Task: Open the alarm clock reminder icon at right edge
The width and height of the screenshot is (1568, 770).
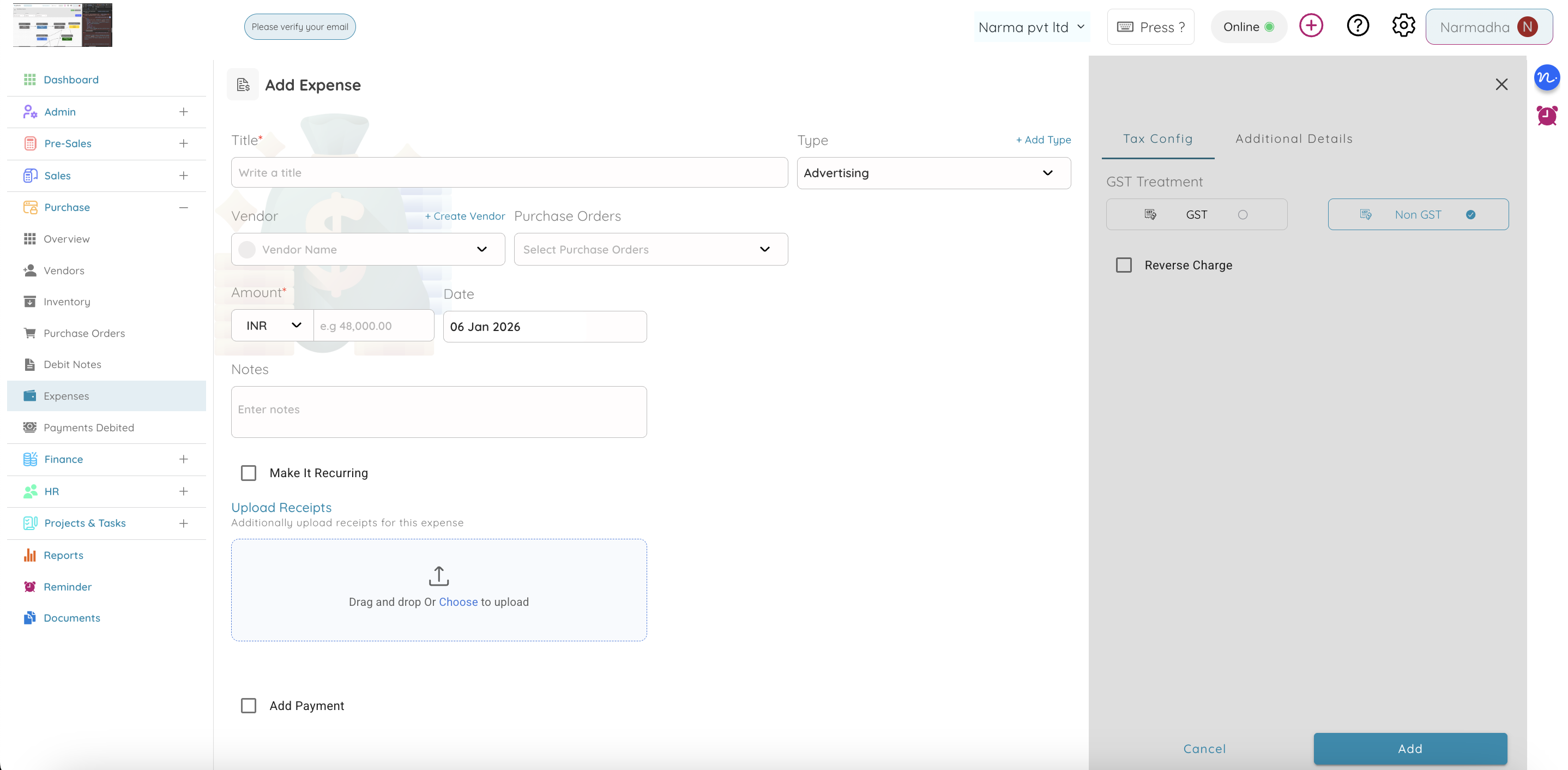Action: coord(1546,115)
